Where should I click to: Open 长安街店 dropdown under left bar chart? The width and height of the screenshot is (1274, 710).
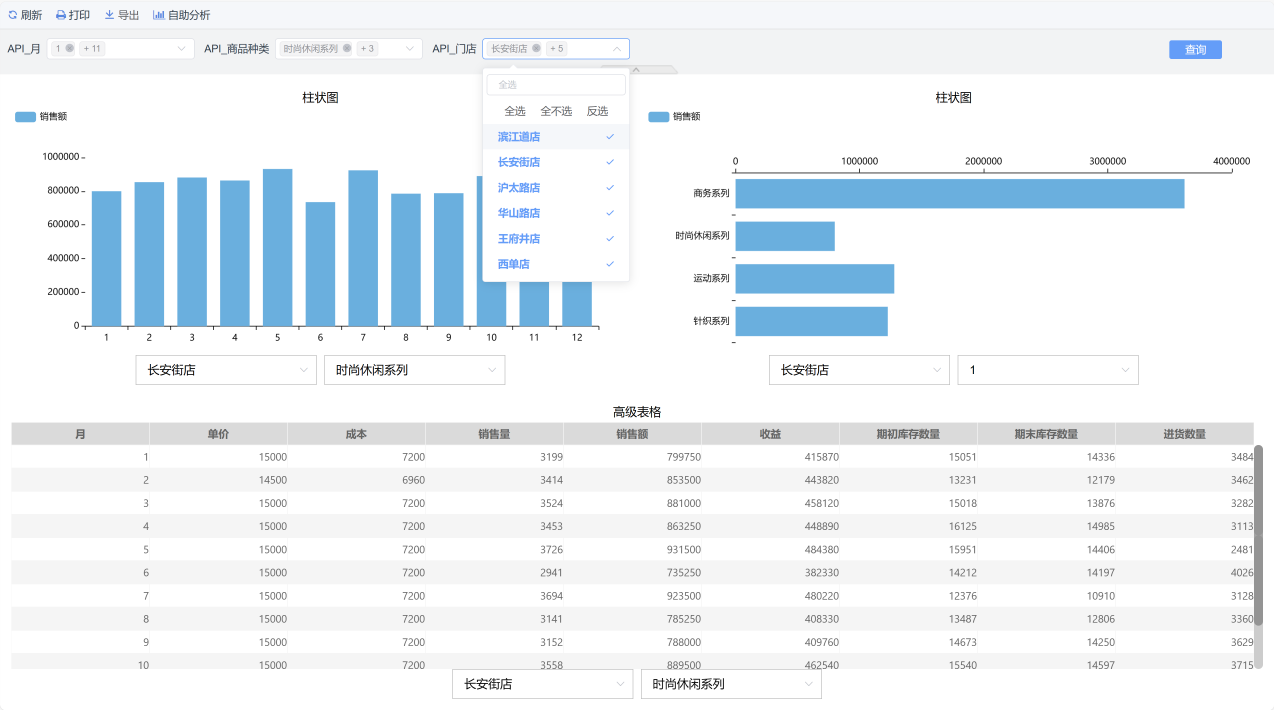pos(226,370)
